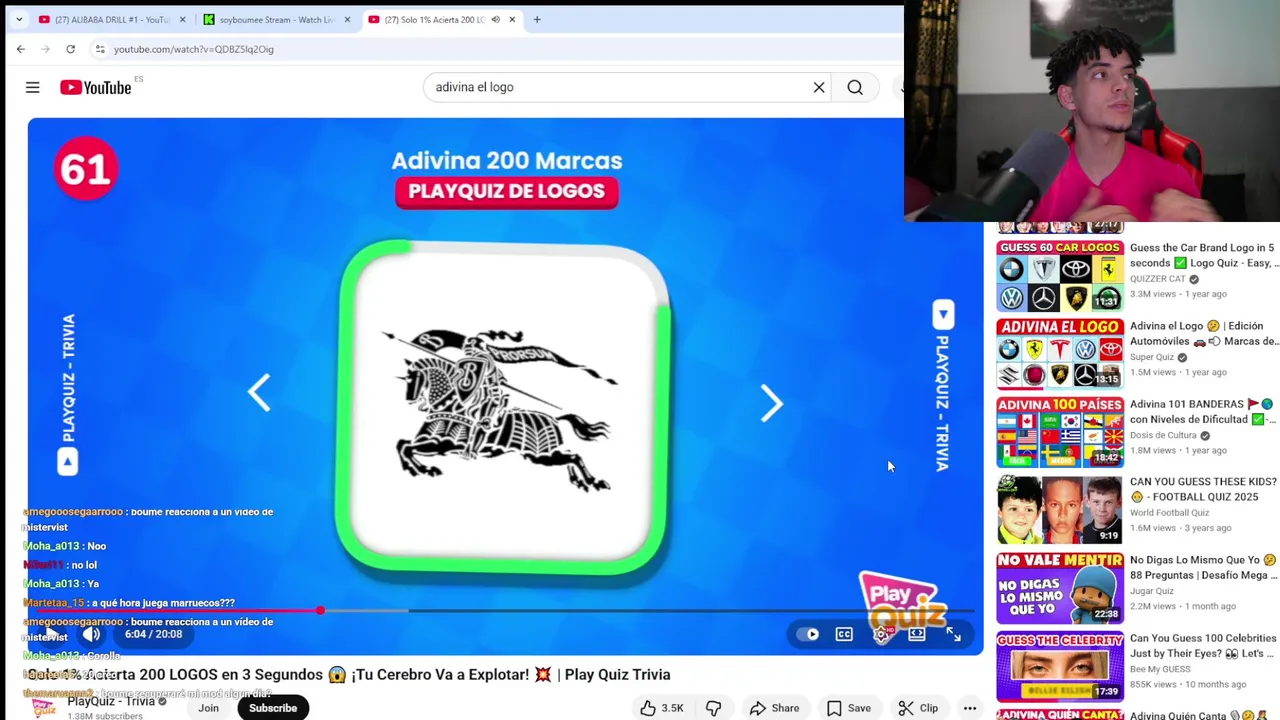
Task: Save the video to a playlist
Action: [849, 708]
